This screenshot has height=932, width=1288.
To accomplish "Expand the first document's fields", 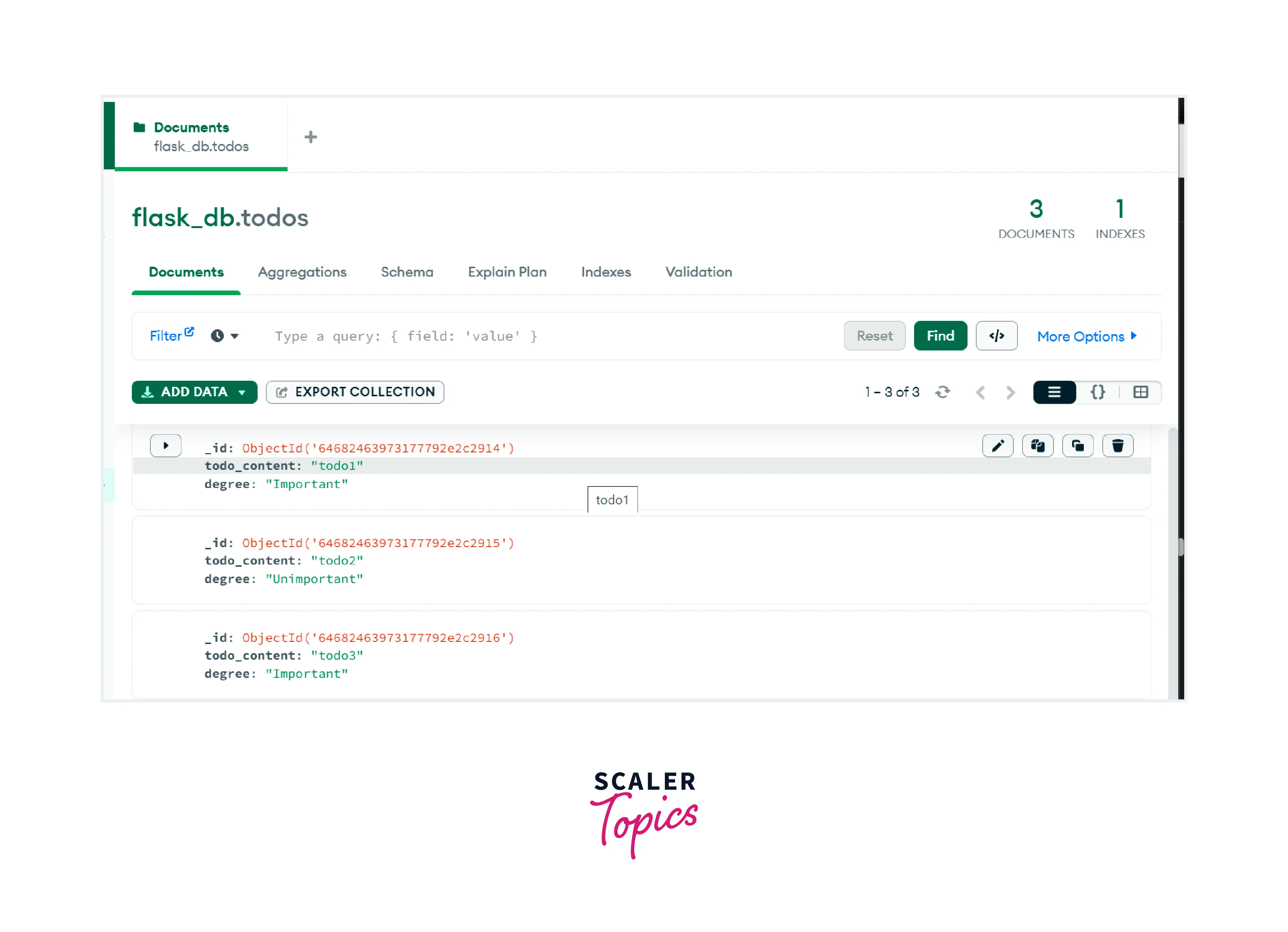I will click(166, 446).
